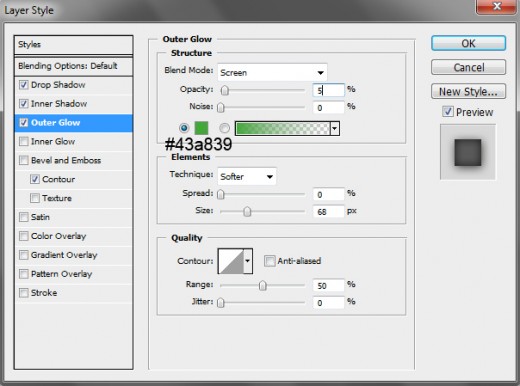520x386 pixels.
Task: Click the Contour curve thumbnail
Action: [231, 261]
